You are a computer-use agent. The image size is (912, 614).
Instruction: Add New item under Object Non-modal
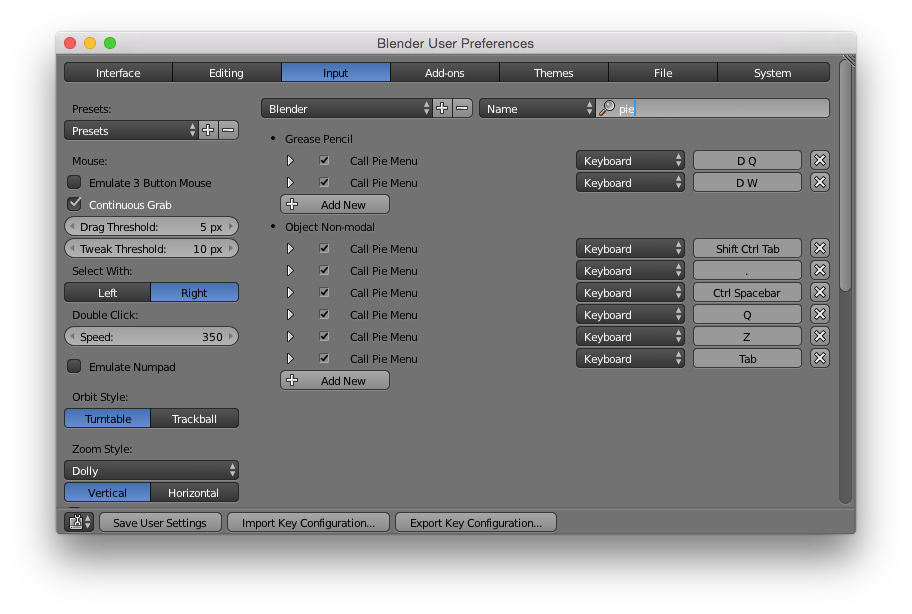point(335,381)
